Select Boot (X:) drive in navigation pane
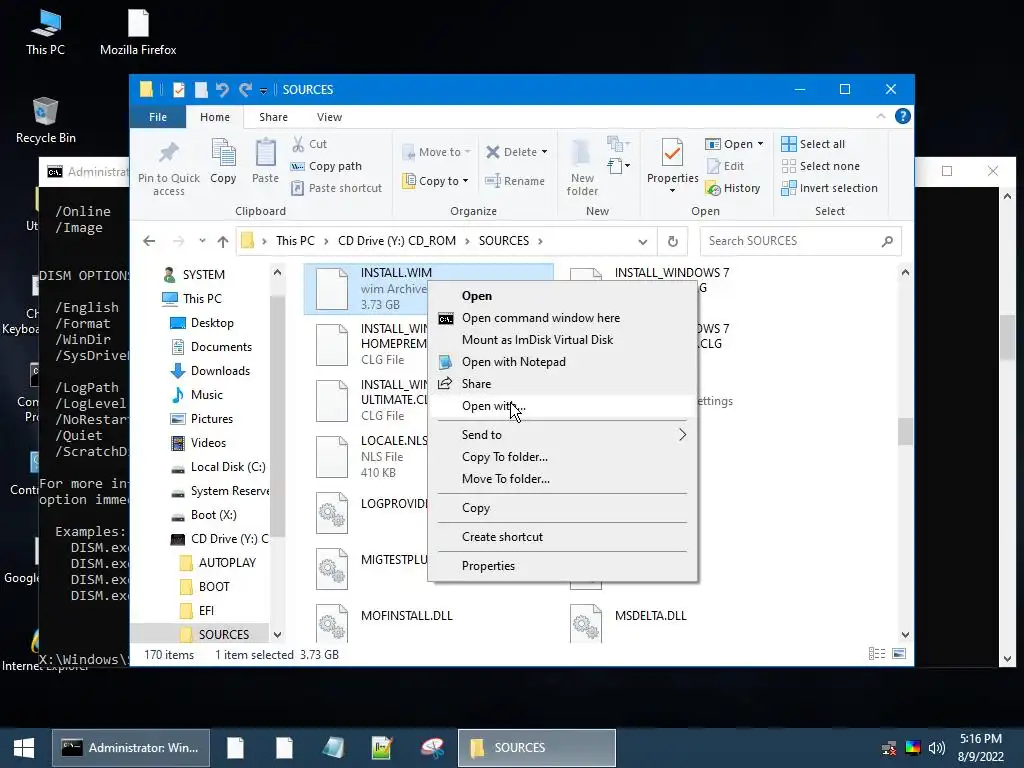This screenshot has height=768, width=1024. (x=213, y=515)
